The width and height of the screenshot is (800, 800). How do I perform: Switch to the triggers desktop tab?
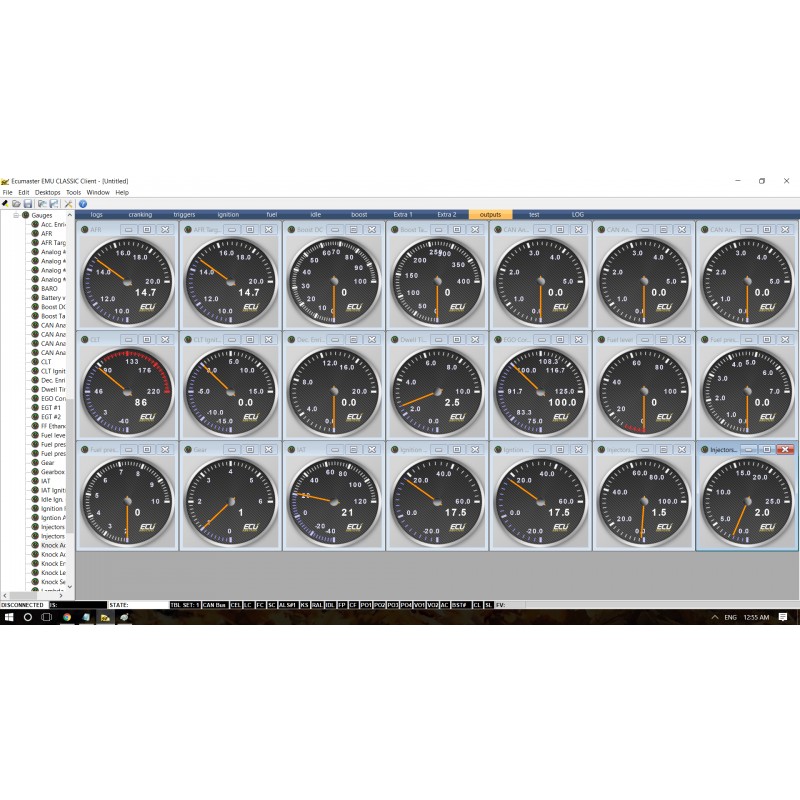pos(184,215)
